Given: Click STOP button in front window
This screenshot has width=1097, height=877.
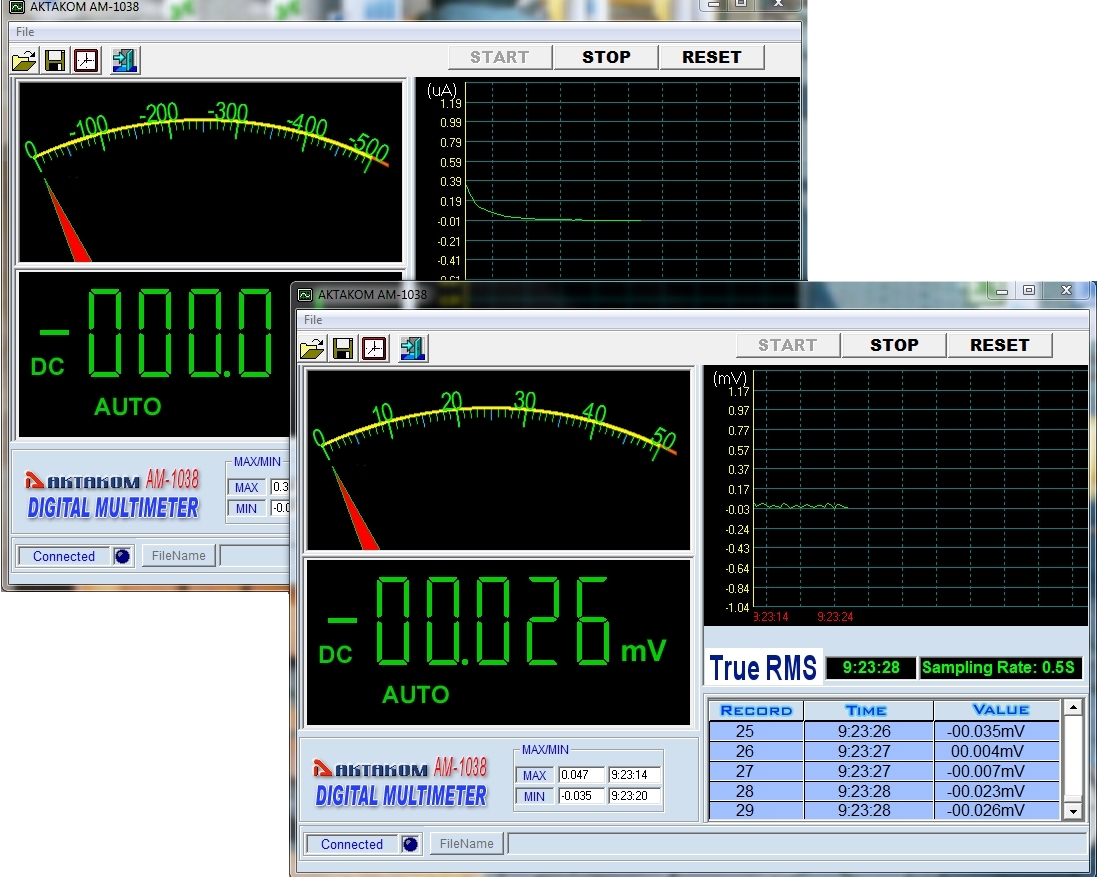Looking at the screenshot, I should coord(893,345).
